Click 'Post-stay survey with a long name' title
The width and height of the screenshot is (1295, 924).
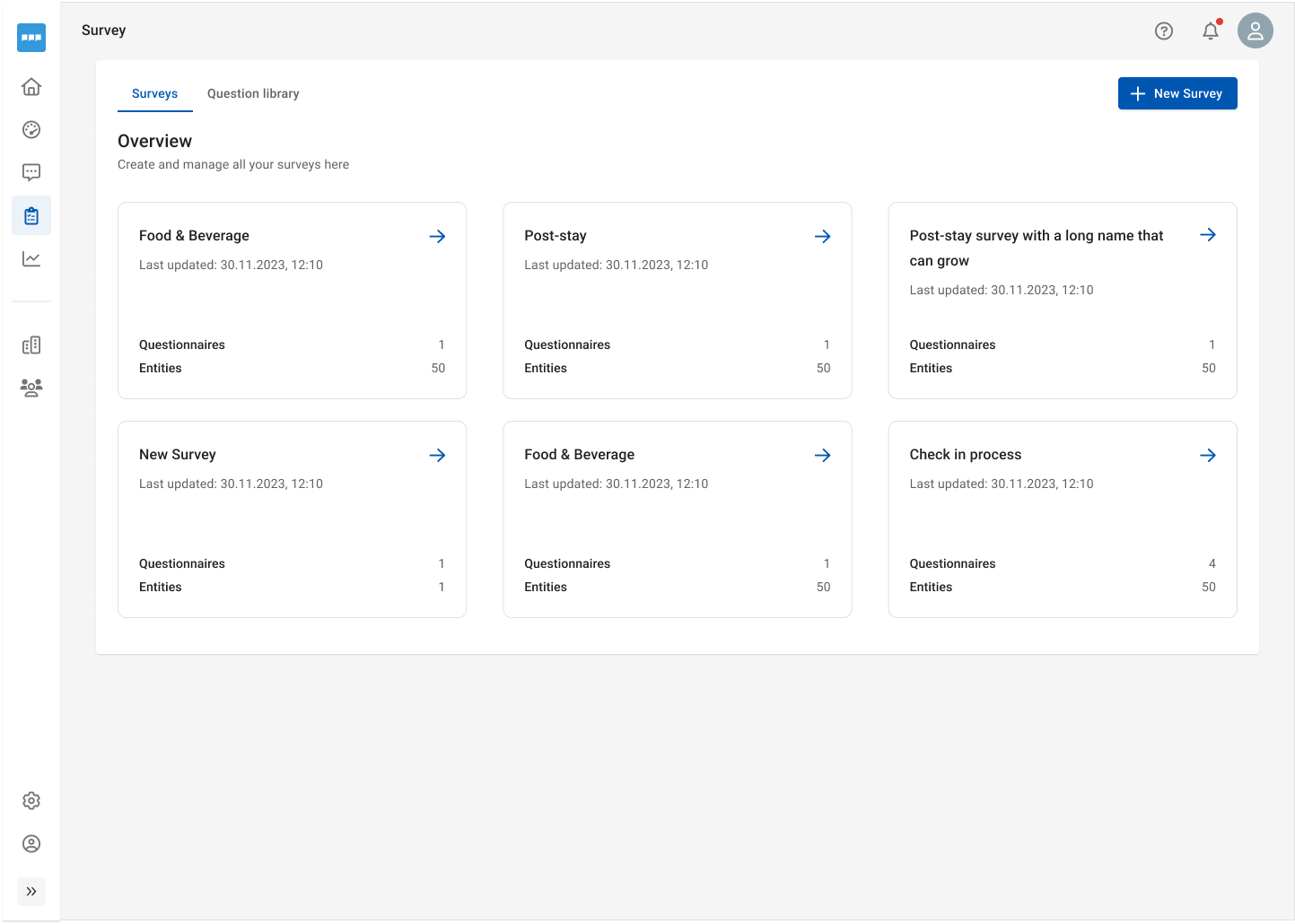pos(1037,248)
